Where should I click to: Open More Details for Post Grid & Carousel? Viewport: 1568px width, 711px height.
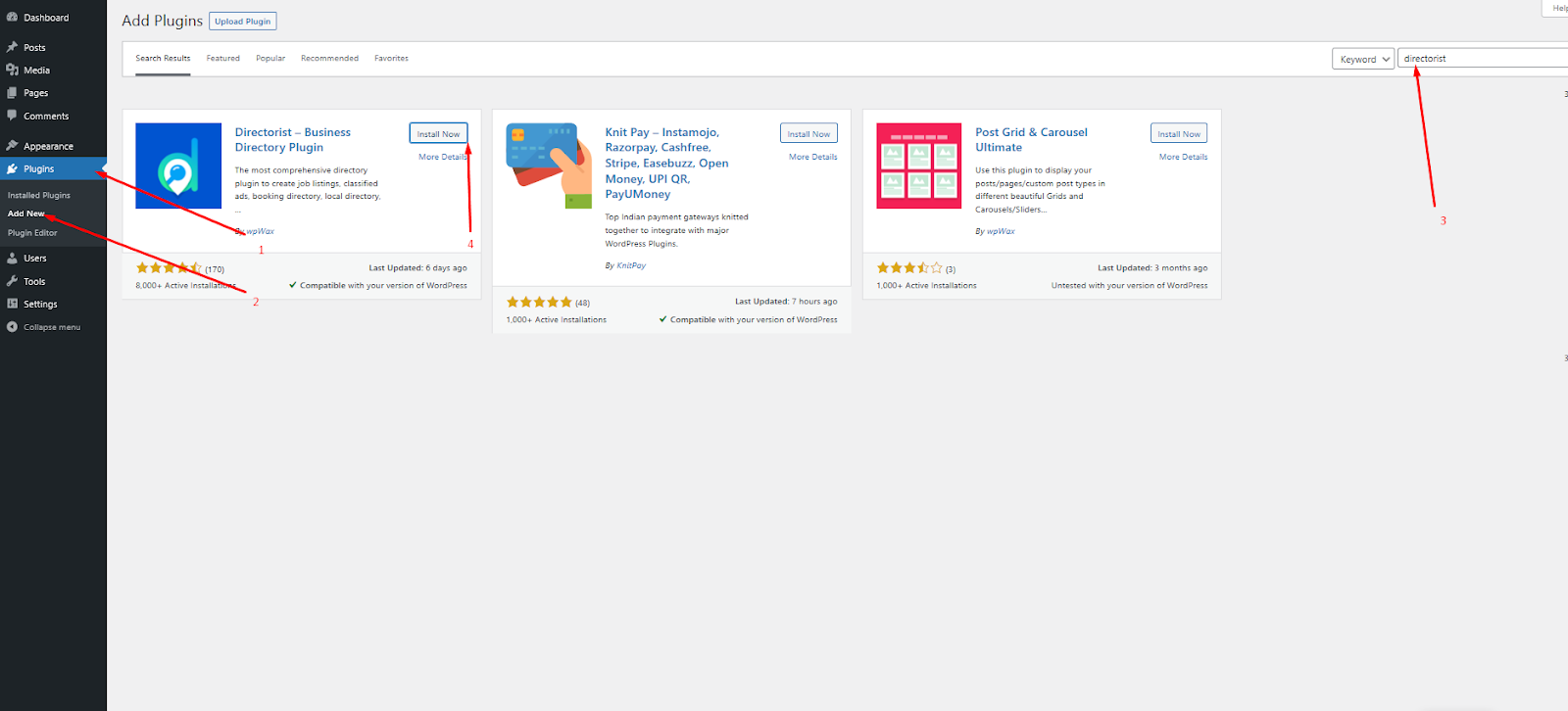pos(1183,157)
